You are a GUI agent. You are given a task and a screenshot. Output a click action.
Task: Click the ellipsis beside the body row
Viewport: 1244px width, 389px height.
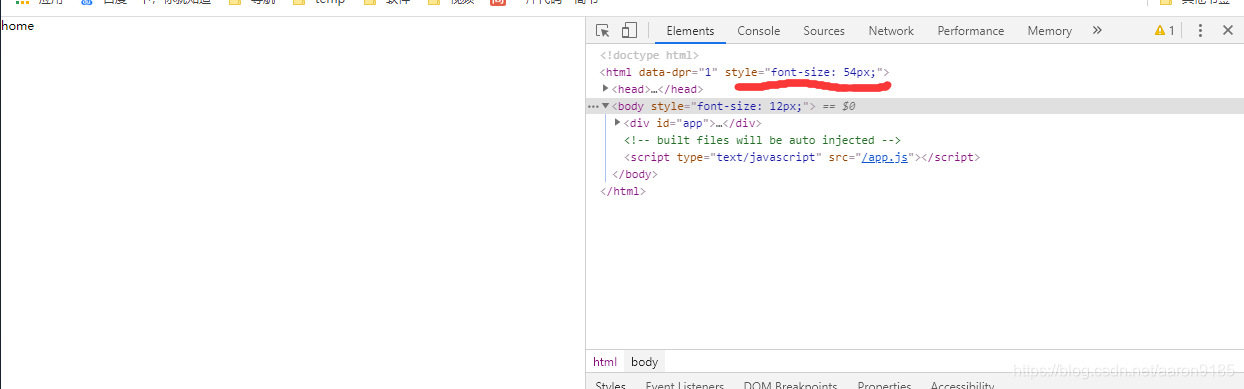(593, 106)
